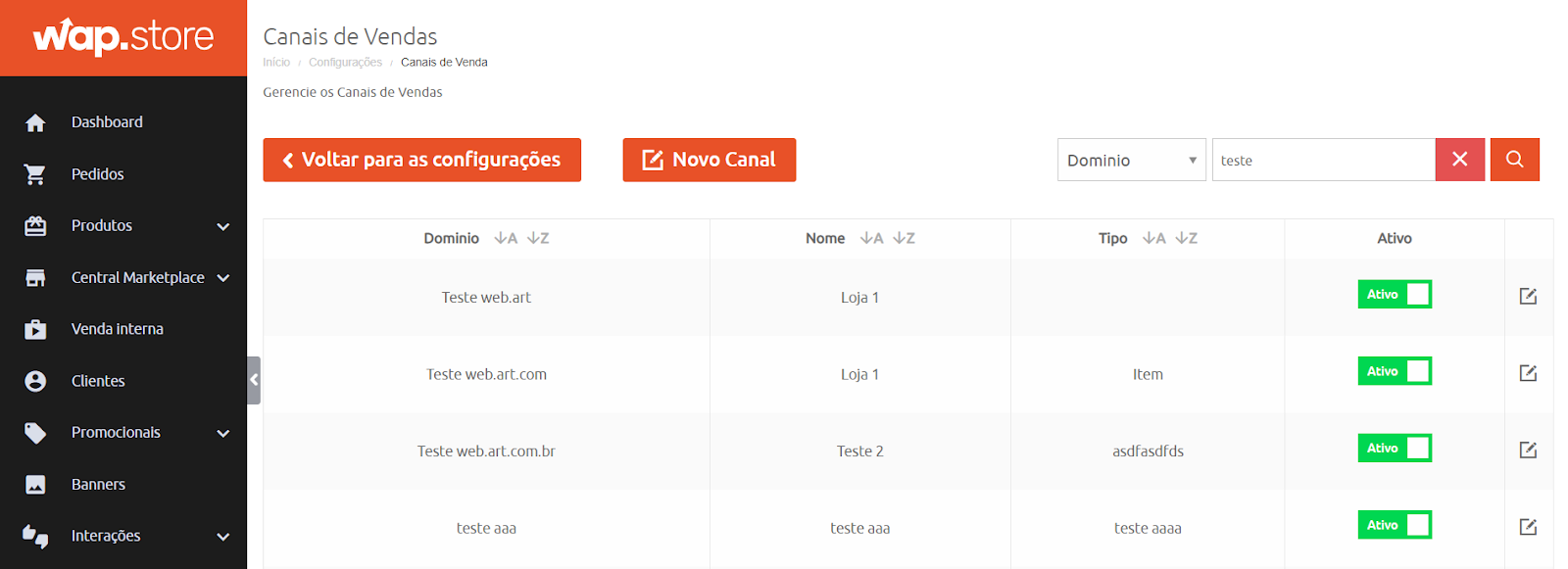Click the Venda interna icon
This screenshot has height=569, width=1568.
(35, 329)
